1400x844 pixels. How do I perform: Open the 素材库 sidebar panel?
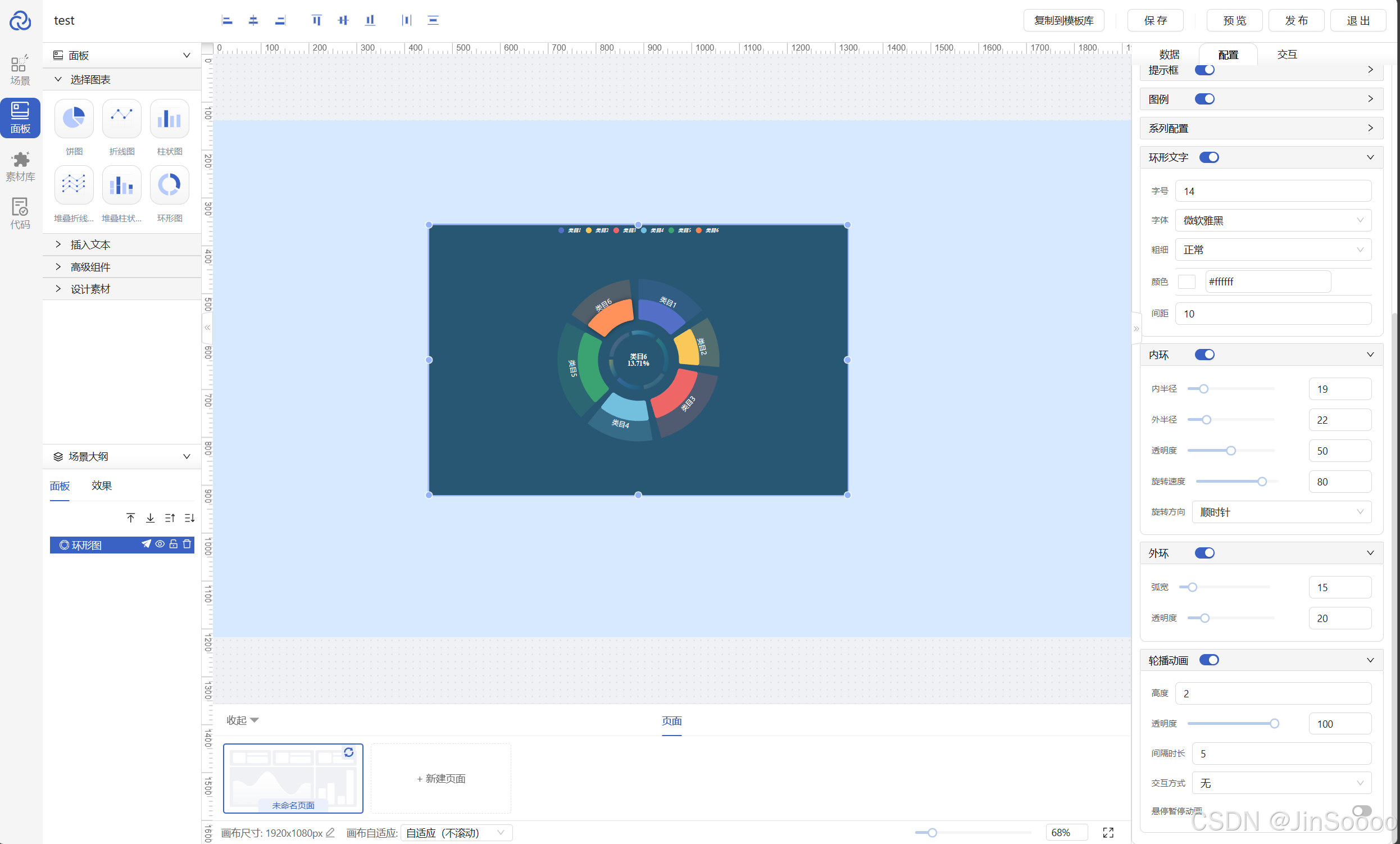tap(20, 166)
